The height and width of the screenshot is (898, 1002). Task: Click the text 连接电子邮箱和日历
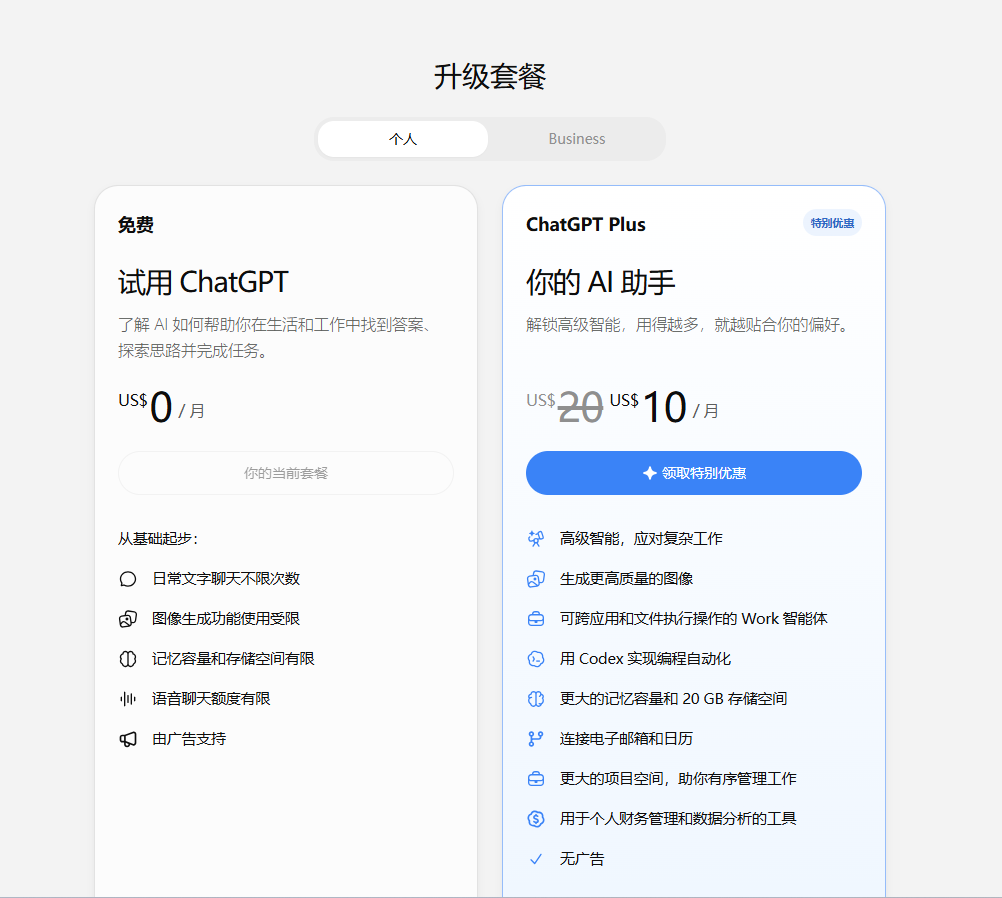click(626, 739)
